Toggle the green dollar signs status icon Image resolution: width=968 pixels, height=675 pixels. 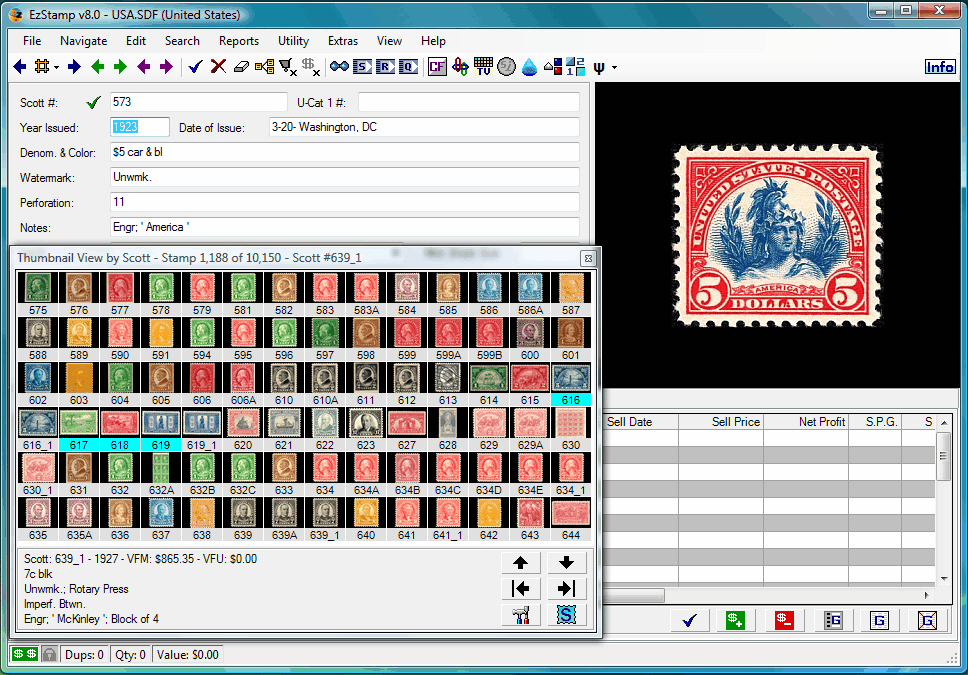(x=24, y=655)
